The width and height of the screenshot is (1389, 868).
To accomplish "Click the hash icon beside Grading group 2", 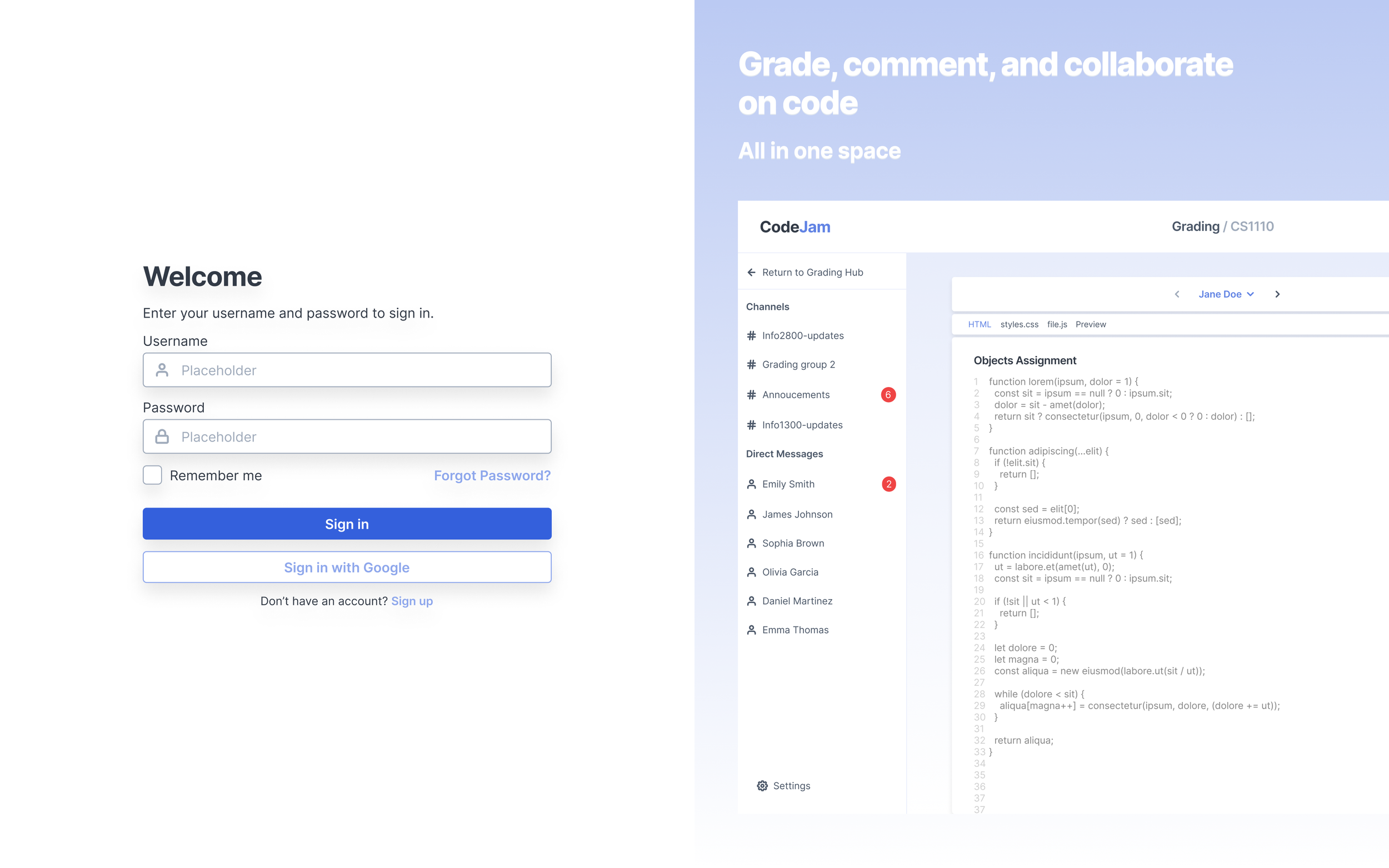I will pos(751,364).
